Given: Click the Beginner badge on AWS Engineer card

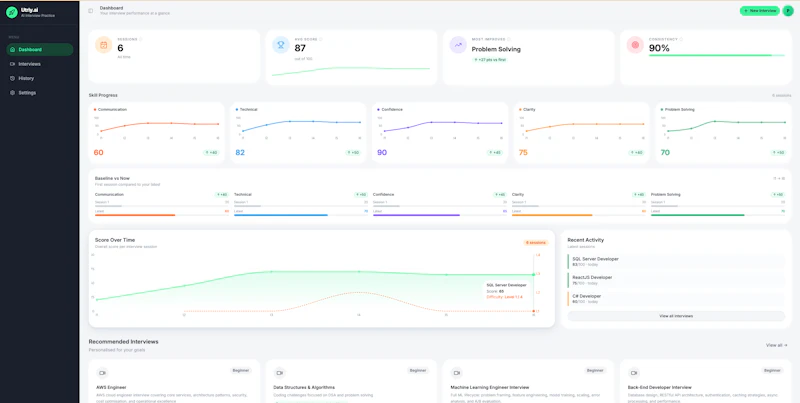Looking at the screenshot, I should [240, 370].
